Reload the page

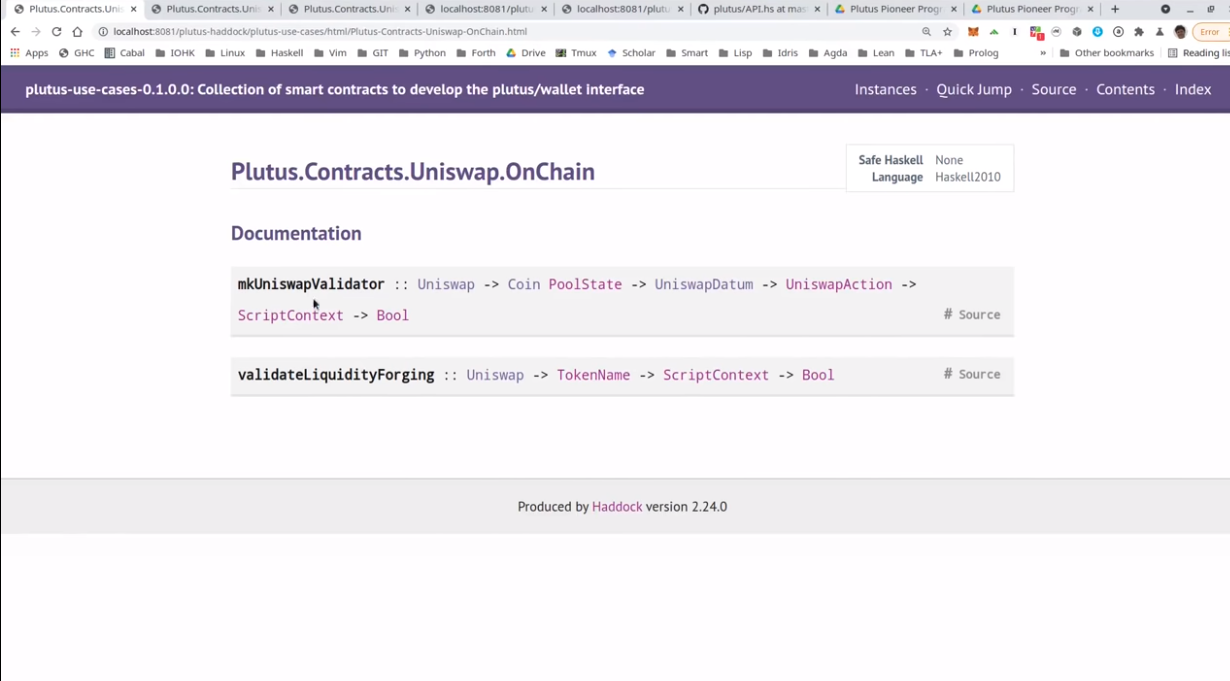coord(56,32)
